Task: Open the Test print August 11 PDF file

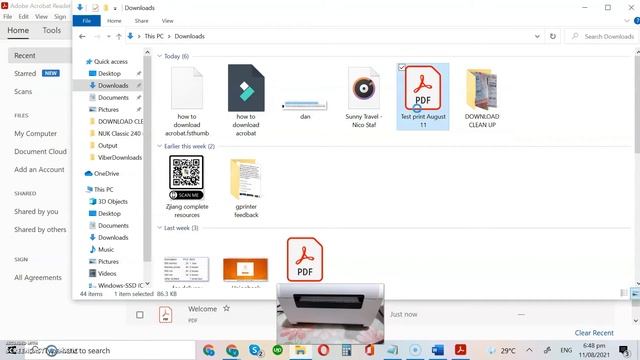Action: tap(423, 97)
